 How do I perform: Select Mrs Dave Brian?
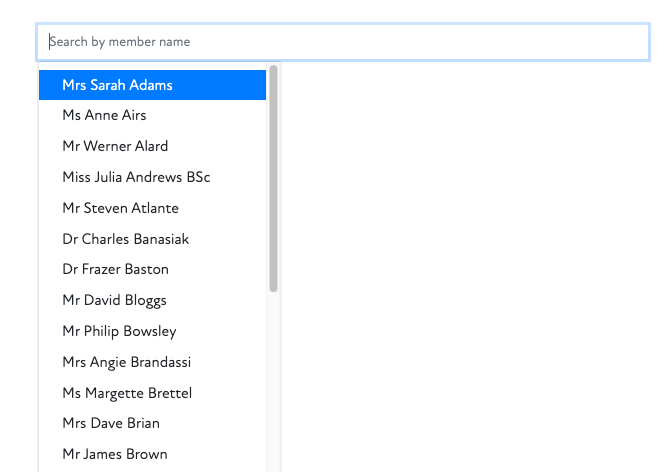[152, 423]
